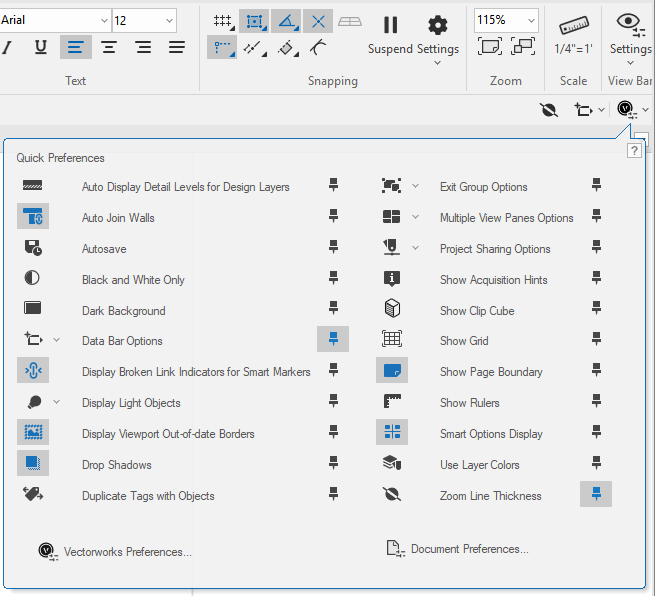Toggle Snap to Tangent icon
This screenshot has width=655, height=596.
point(318,47)
